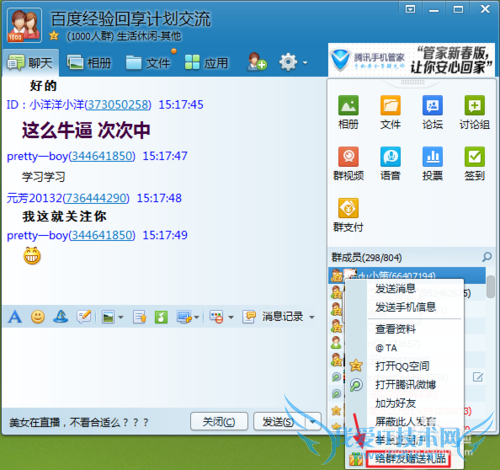
Task: Open the emoji smiley picker
Action: (x=38, y=317)
